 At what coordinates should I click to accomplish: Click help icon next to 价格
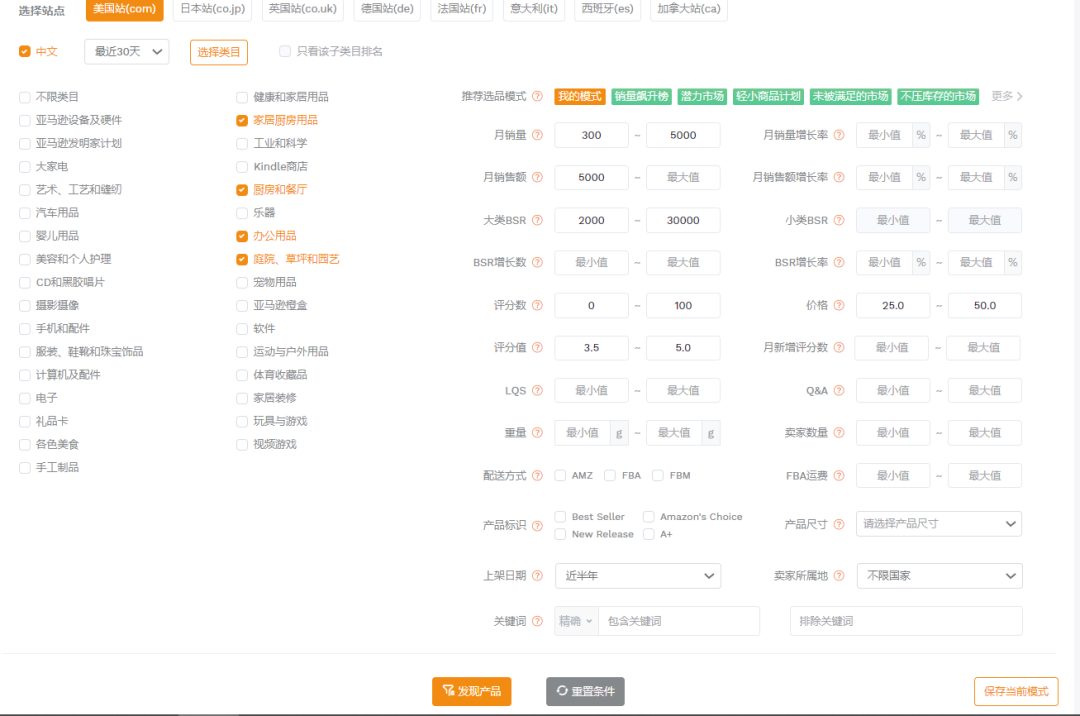pos(839,305)
